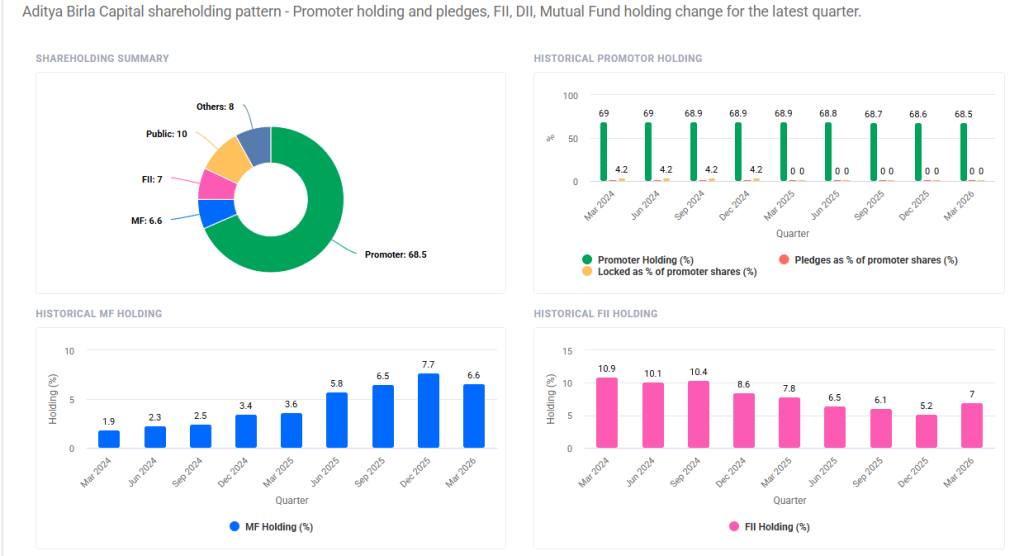
Task: Click the Dec 2025 MF holding bar
Action: [x=428, y=411]
